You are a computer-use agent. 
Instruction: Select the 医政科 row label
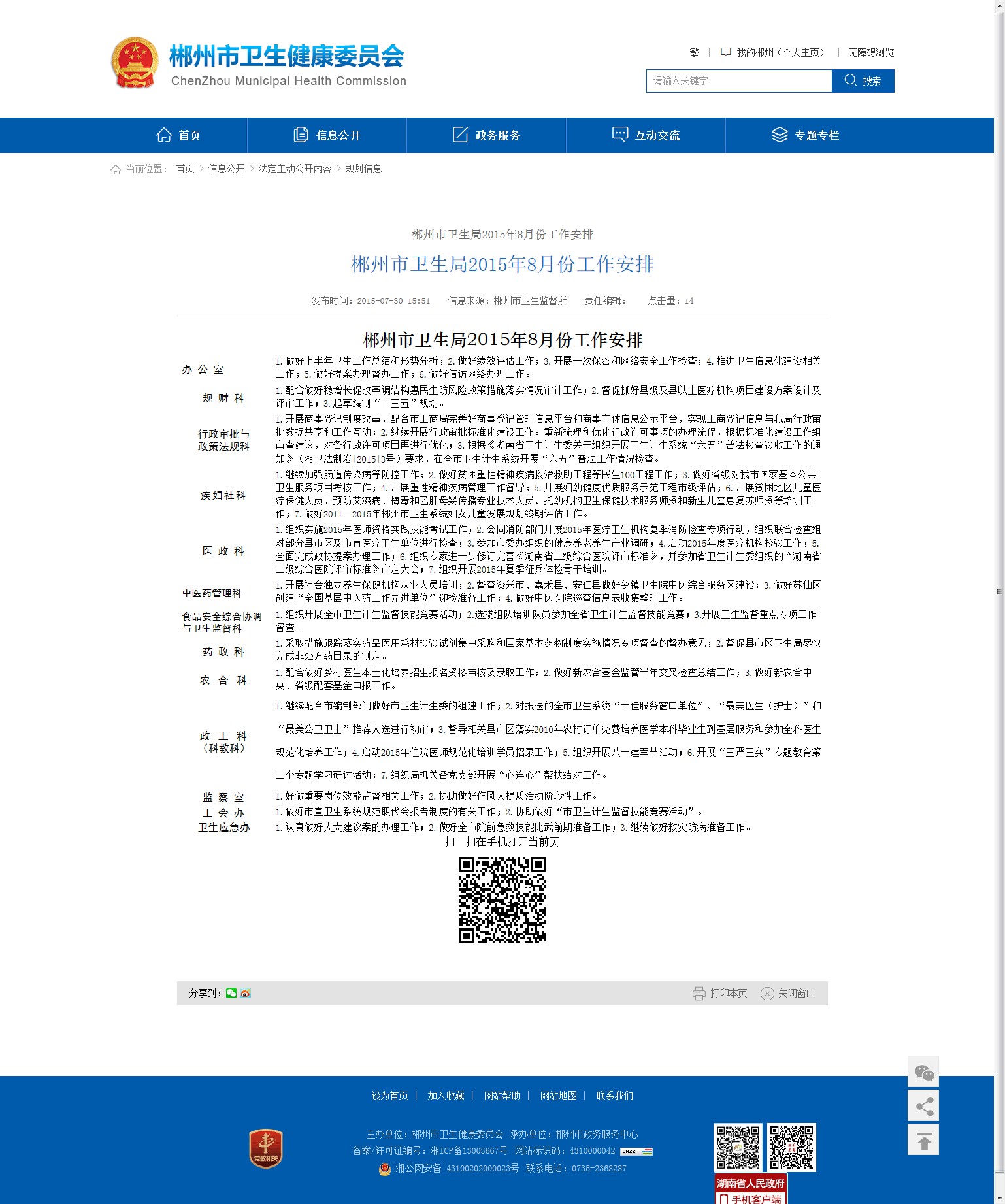click(x=223, y=551)
